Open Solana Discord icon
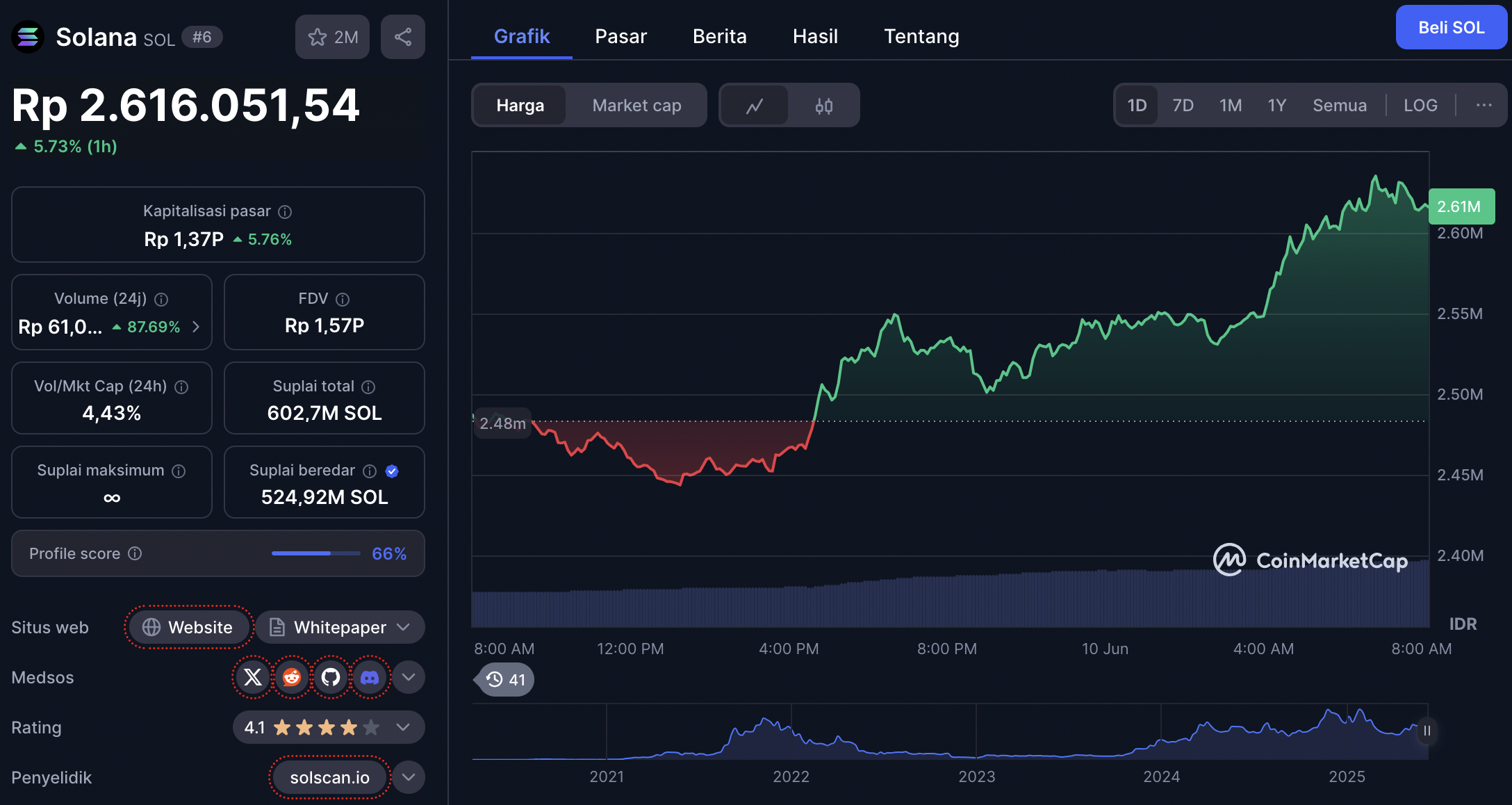 coord(370,677)
